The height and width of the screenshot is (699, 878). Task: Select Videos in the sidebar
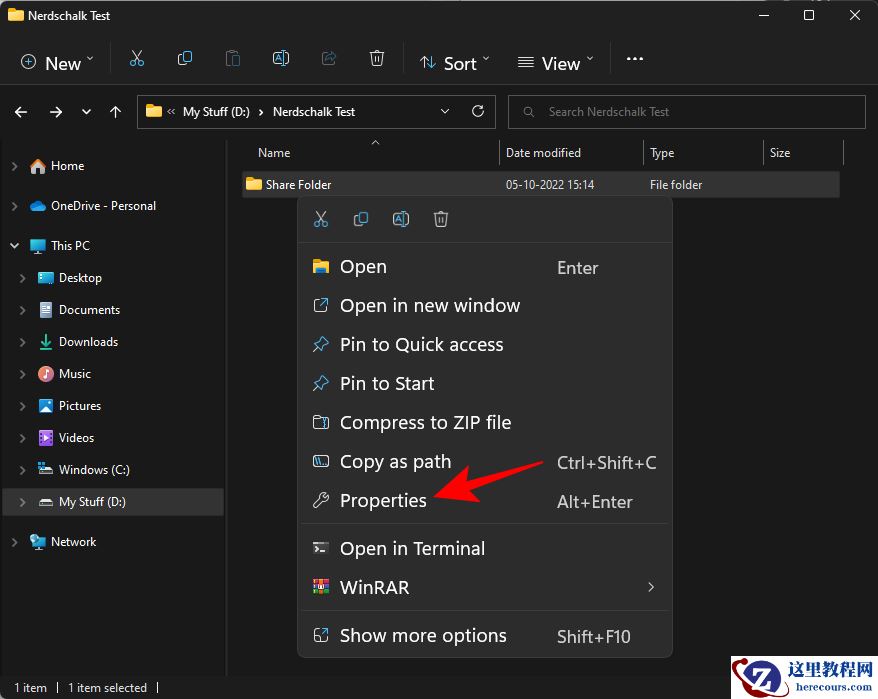point(76,438)
